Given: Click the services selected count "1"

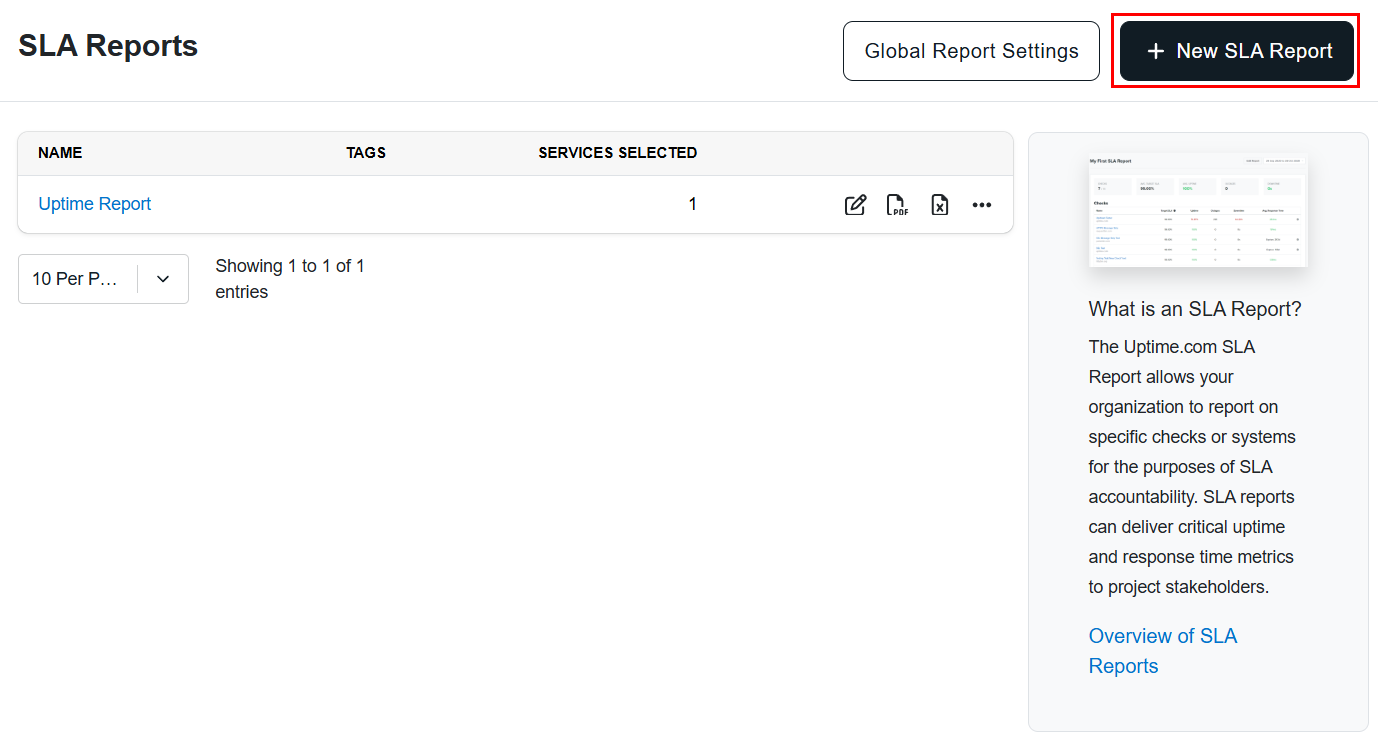Looking at the screenshot, I should tap(692, 203).
